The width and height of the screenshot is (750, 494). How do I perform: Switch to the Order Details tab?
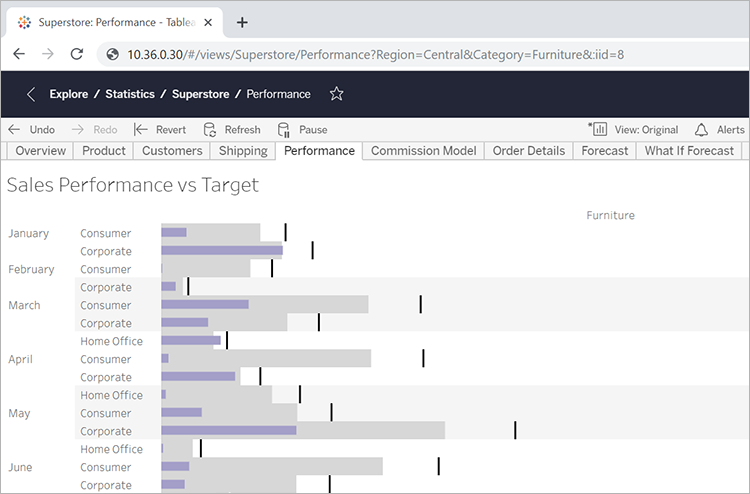[529, 151]
